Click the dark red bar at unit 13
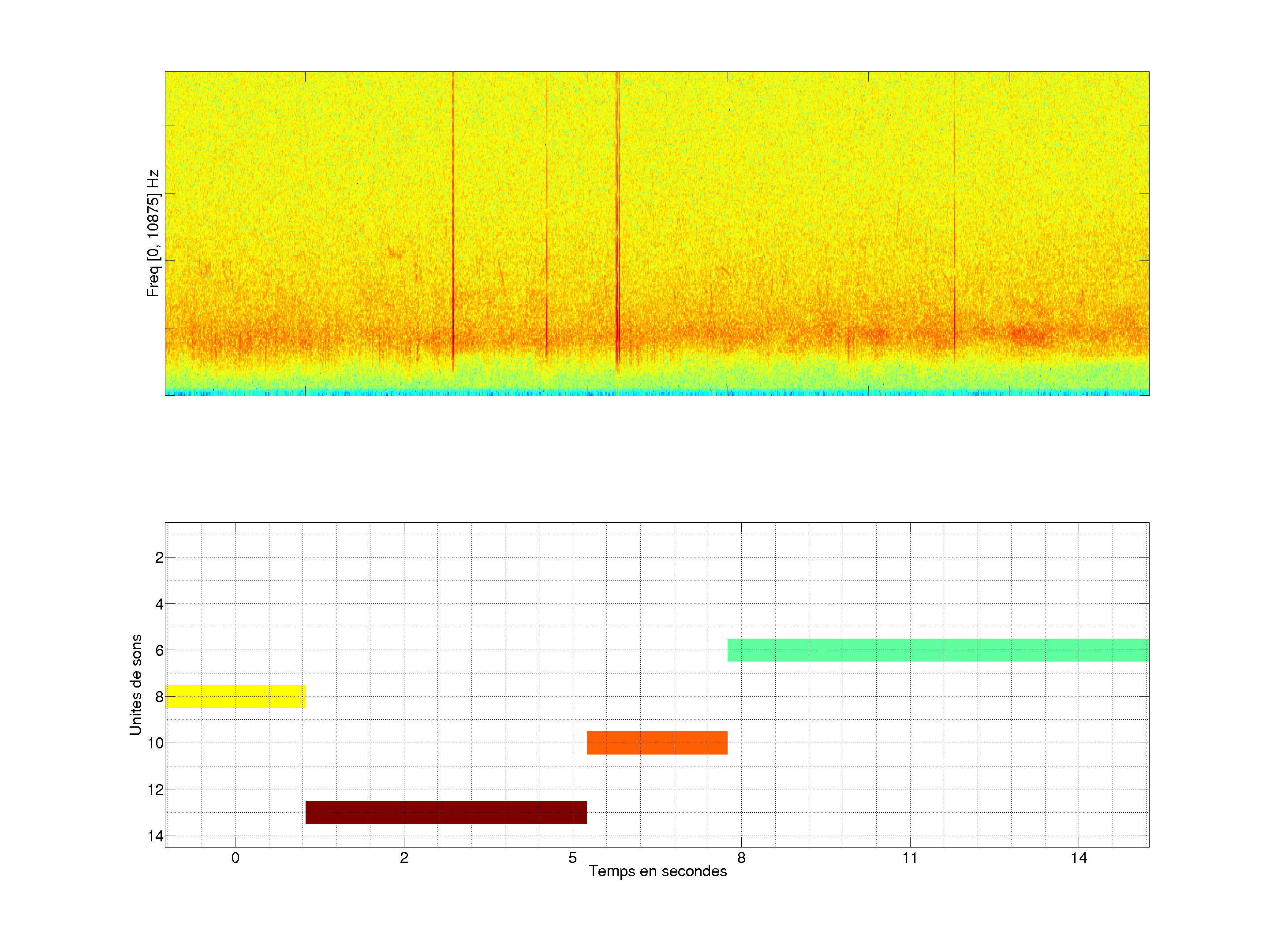This screenshot has width=1270, height=952. (445, 812)
